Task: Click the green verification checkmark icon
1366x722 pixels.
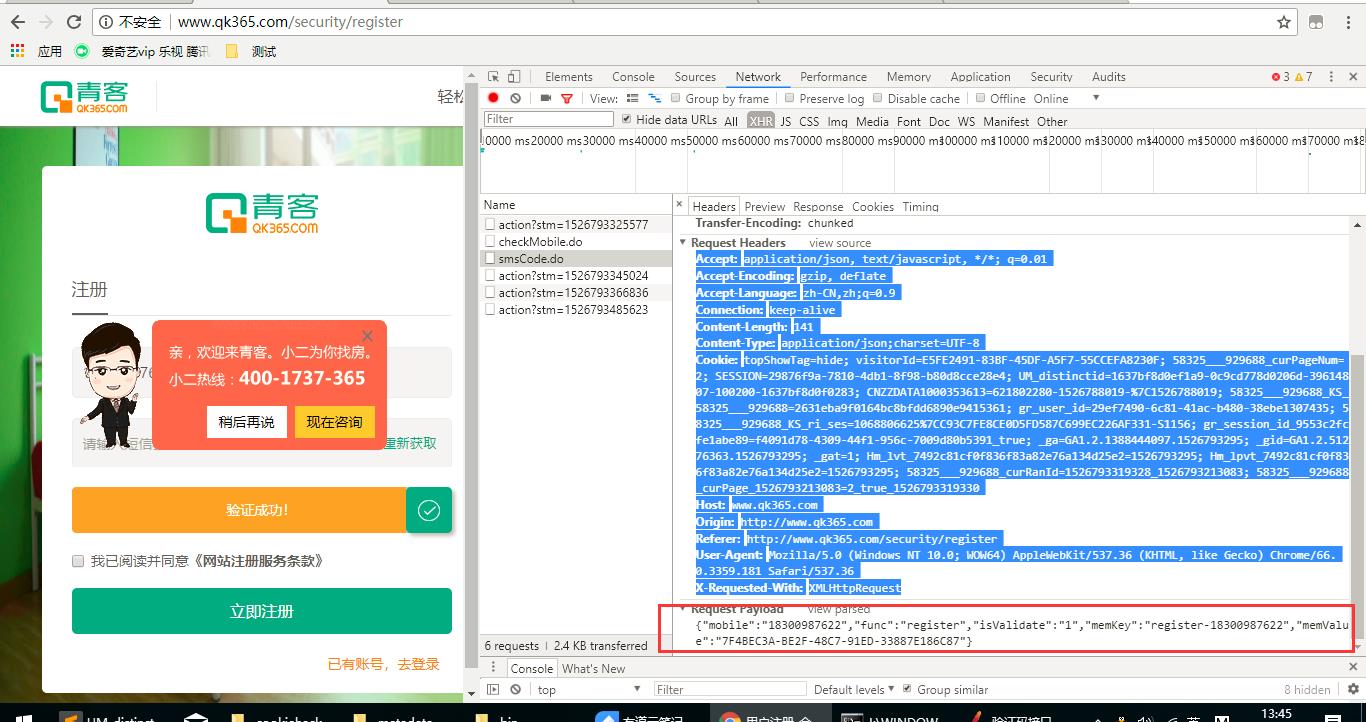Action: click(429, 511)
